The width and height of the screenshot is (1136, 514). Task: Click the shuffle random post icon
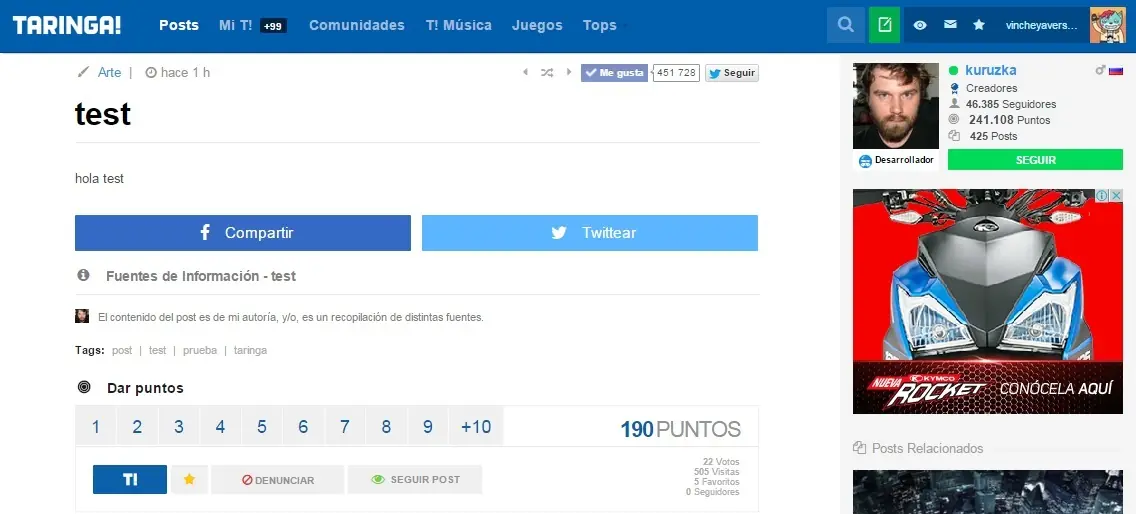coord(547,72)
